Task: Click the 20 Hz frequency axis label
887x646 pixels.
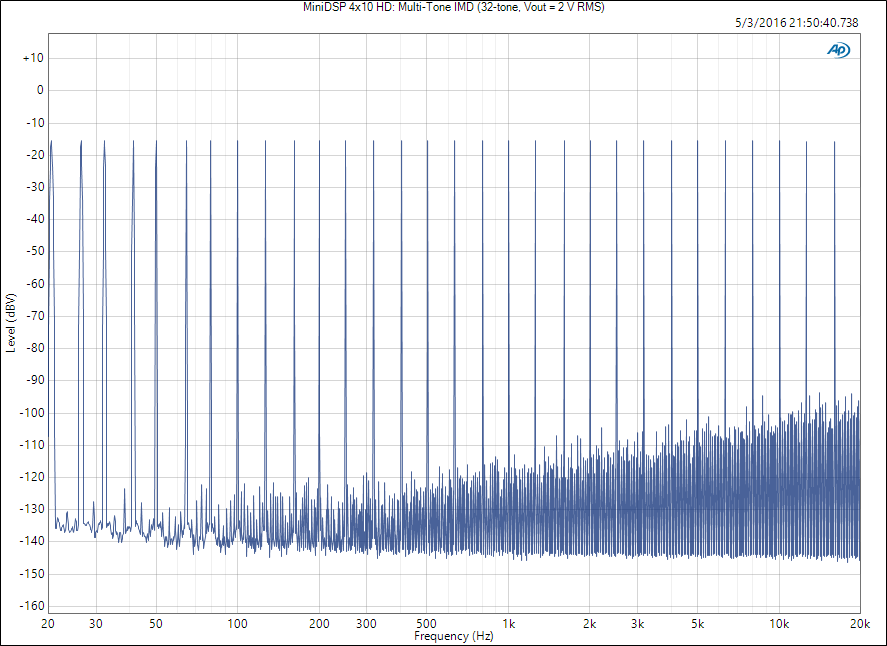Action: click(48, 623)
